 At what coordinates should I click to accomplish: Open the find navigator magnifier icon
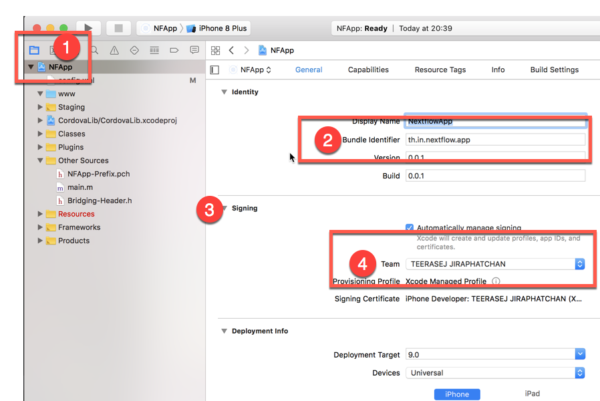pyautogui.click(x=95, y=50)
